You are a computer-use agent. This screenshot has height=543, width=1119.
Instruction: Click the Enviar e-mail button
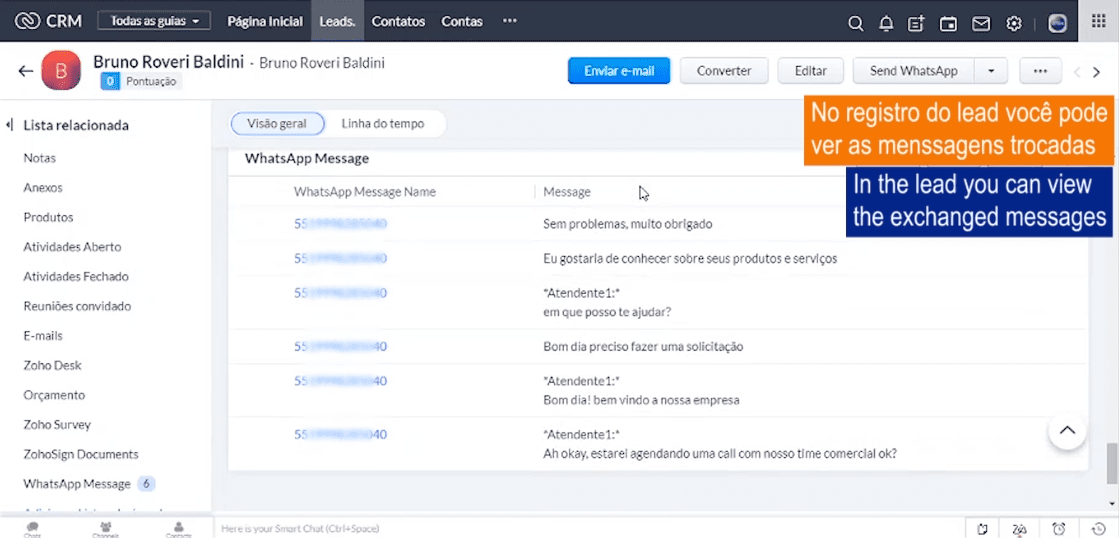[619, 71]
